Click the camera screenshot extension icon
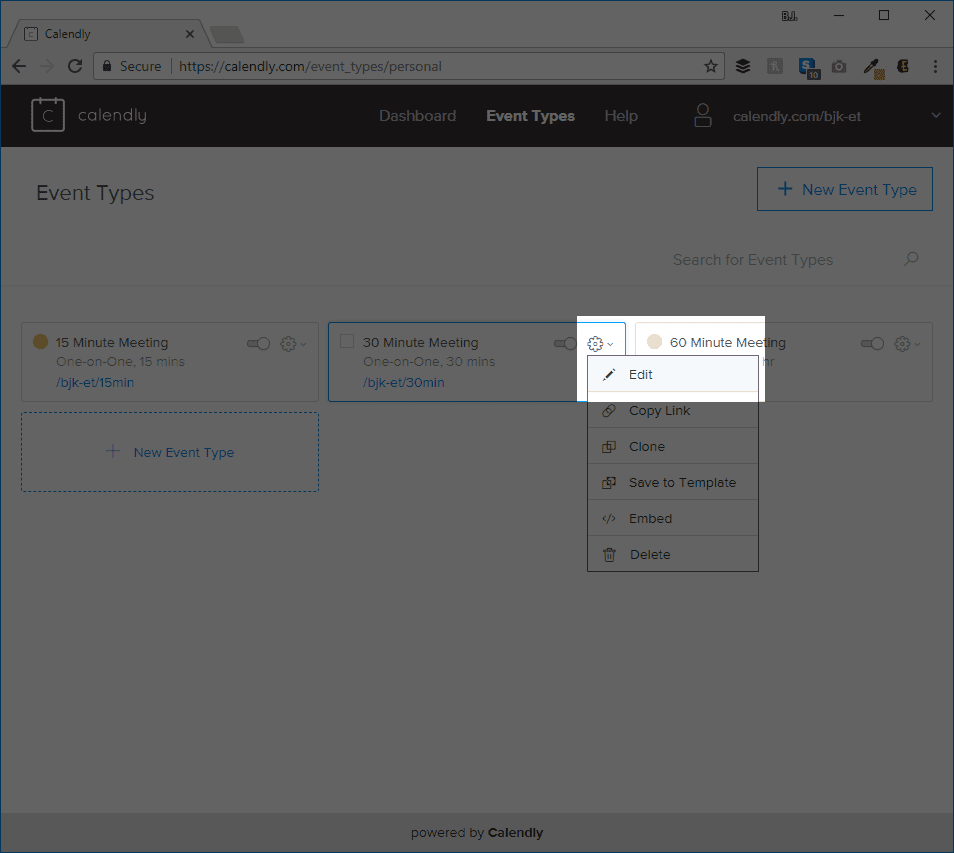This screenshot has height=853, width=954. (x=839, y=66)
